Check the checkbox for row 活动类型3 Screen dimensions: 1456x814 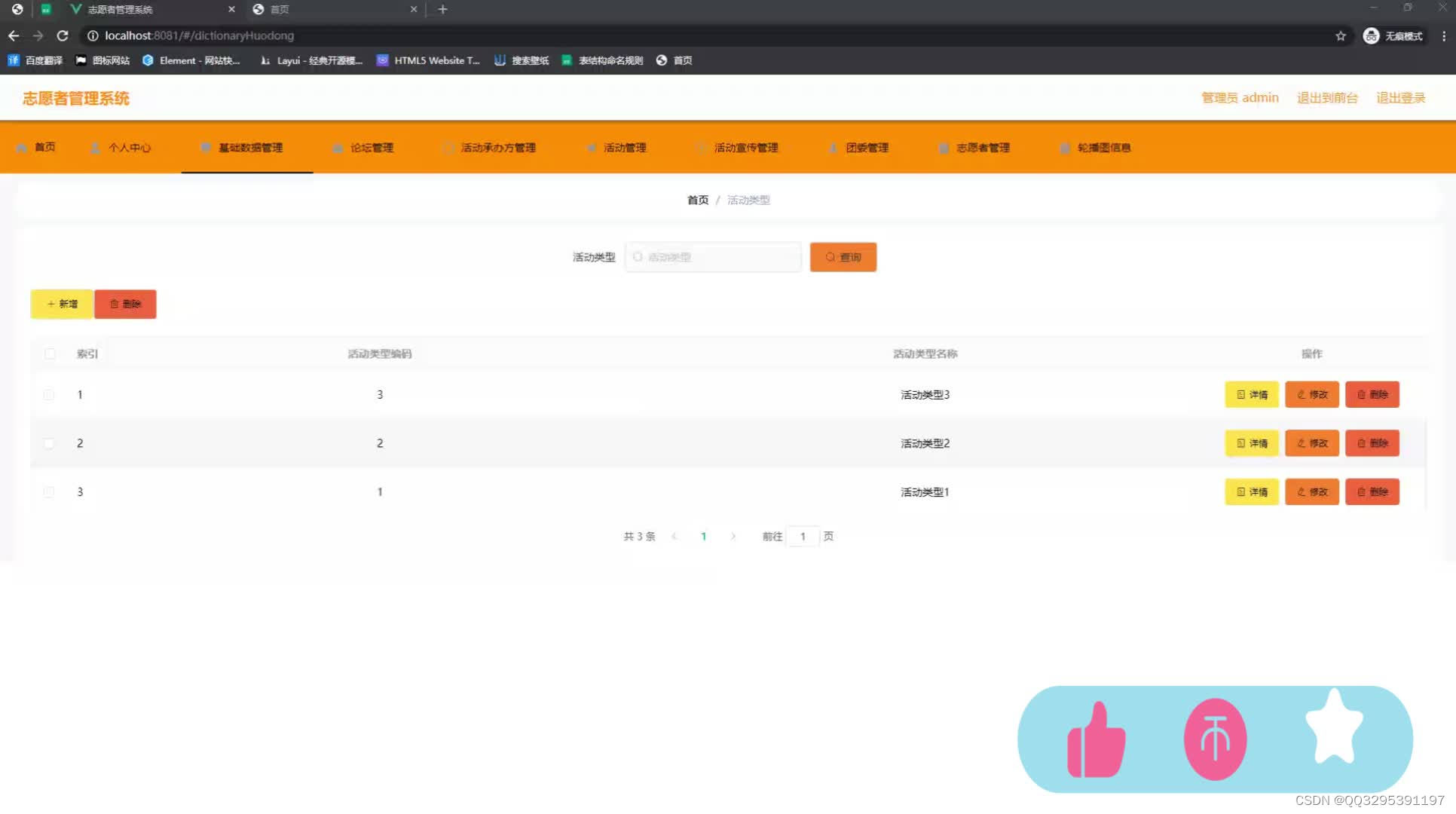49,394
